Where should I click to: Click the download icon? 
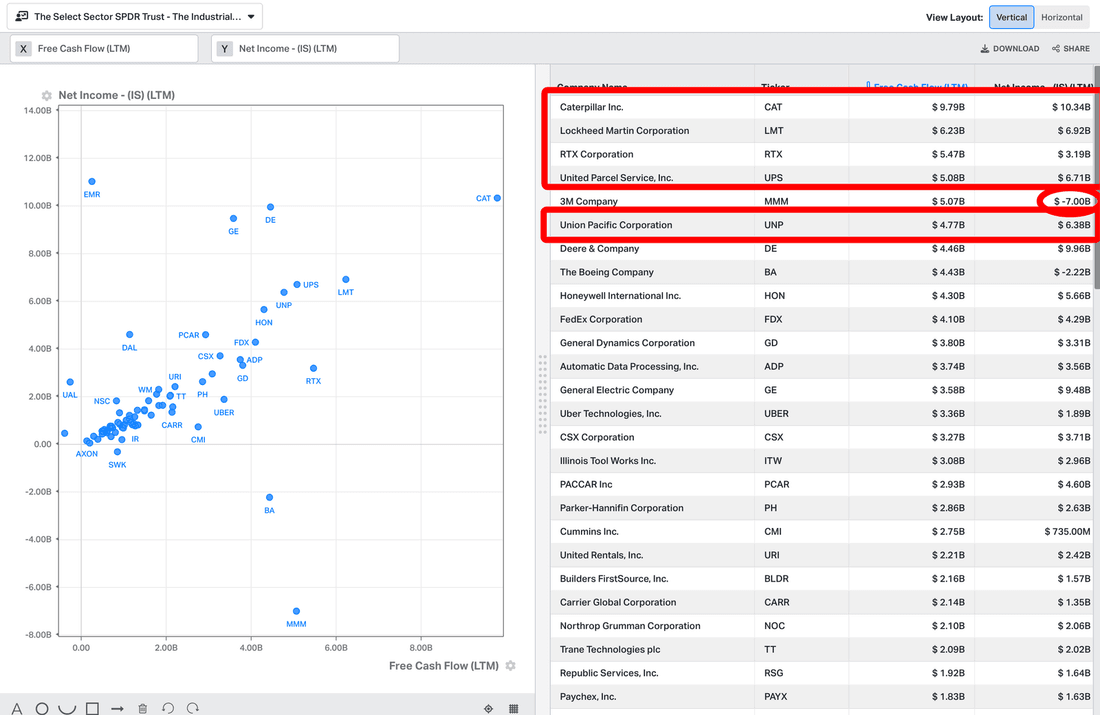point(985,48)
